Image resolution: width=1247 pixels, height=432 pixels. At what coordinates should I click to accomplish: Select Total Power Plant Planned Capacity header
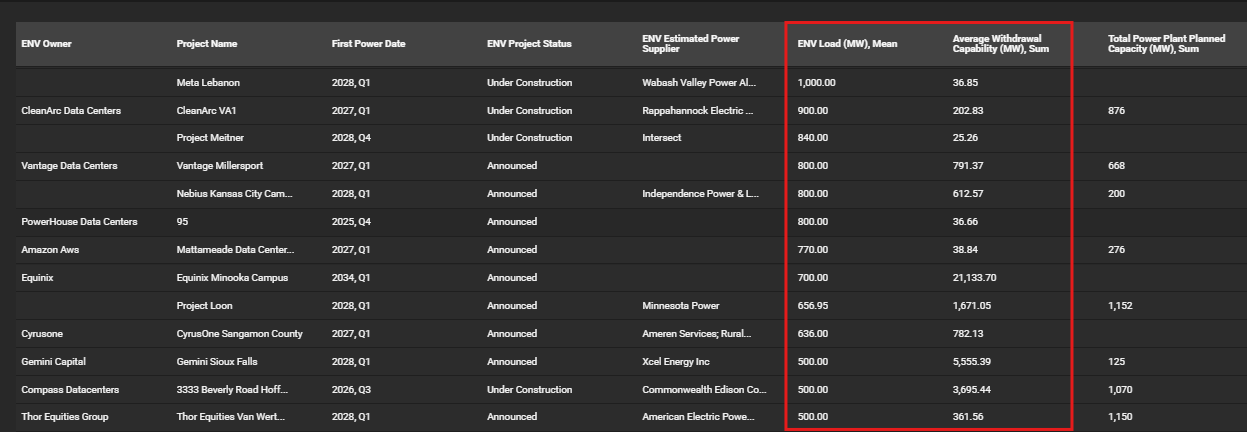coord(1166,44)
